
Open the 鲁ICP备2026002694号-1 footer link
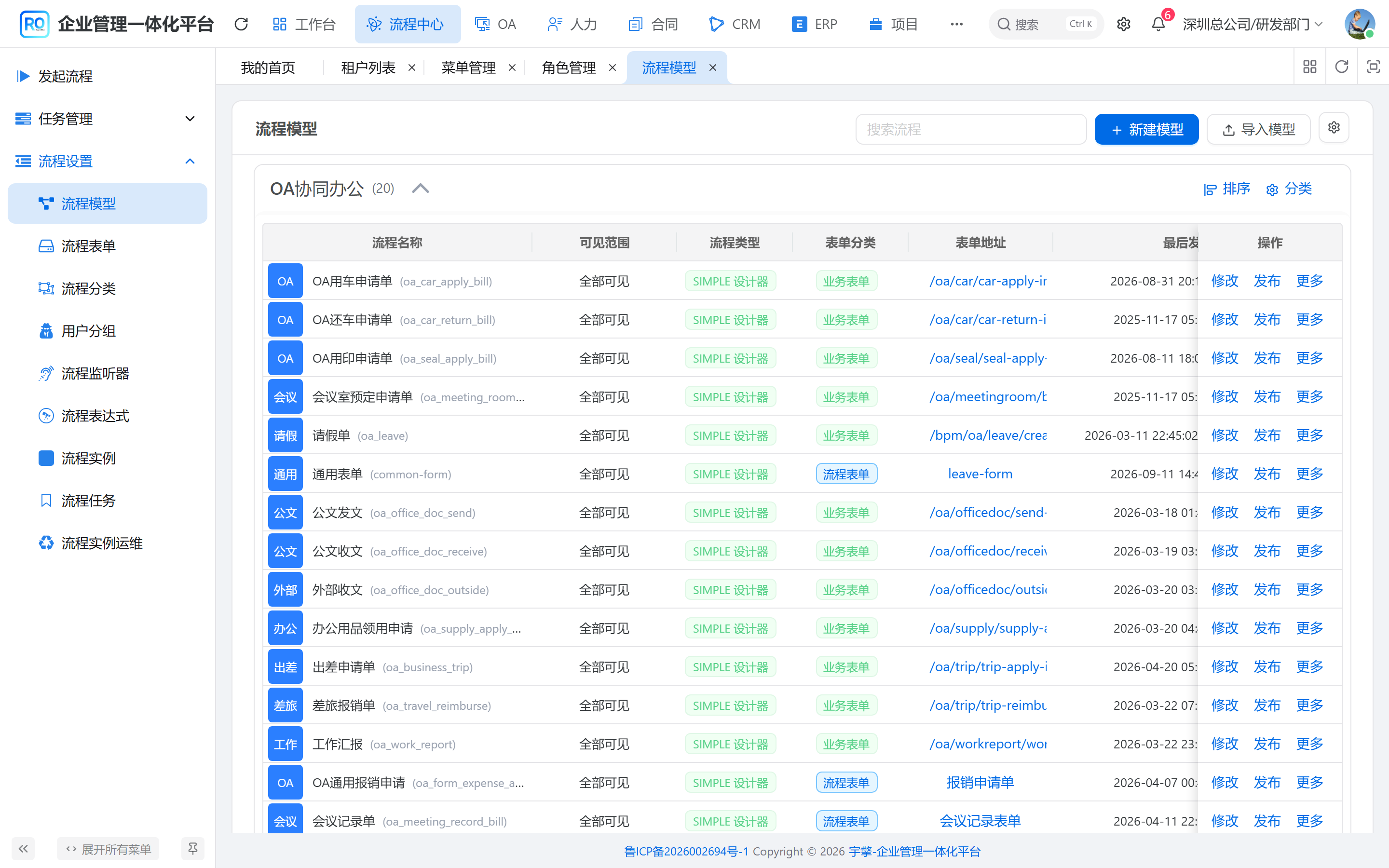686,851
